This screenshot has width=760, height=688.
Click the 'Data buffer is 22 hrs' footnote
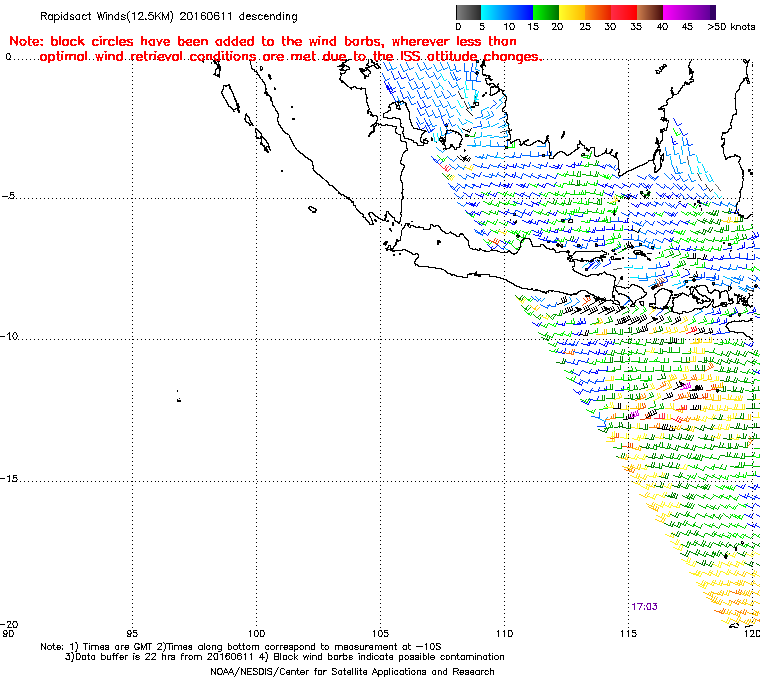(x=285, y=657)
